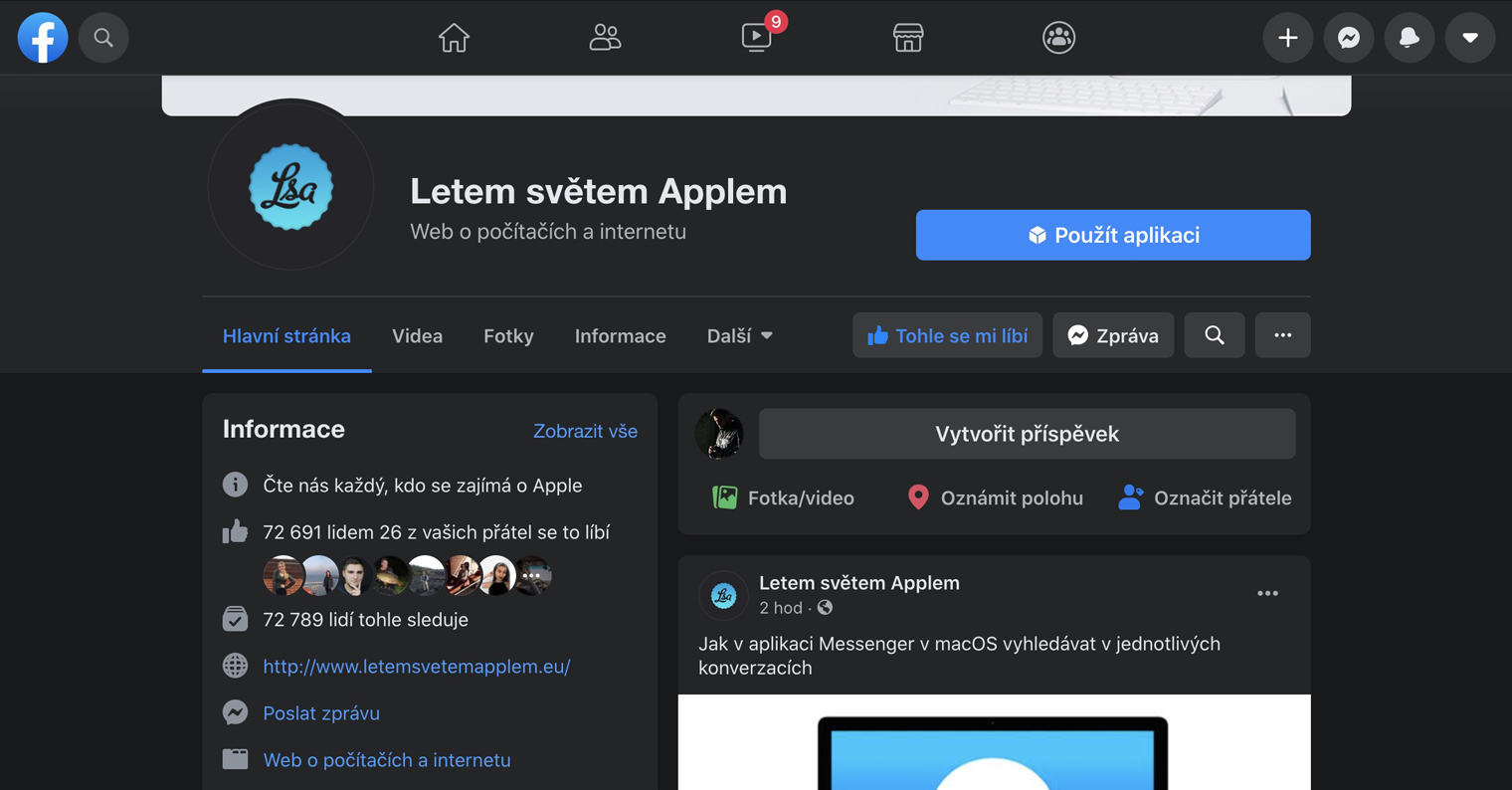The width and height of the screenshot is (1512, 790).
Task: Click the Messenger icon beside Poslat zprávu
Action: click(x=235, y=712)
